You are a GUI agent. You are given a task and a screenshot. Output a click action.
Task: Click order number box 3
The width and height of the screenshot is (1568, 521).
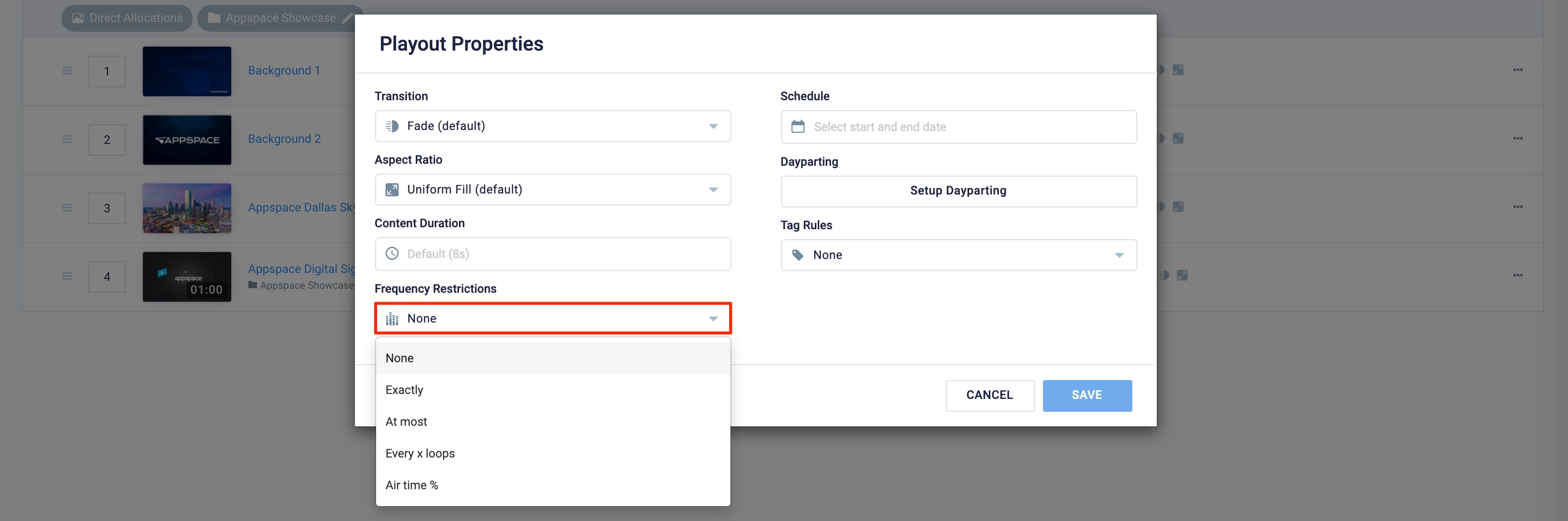(107, 208)
